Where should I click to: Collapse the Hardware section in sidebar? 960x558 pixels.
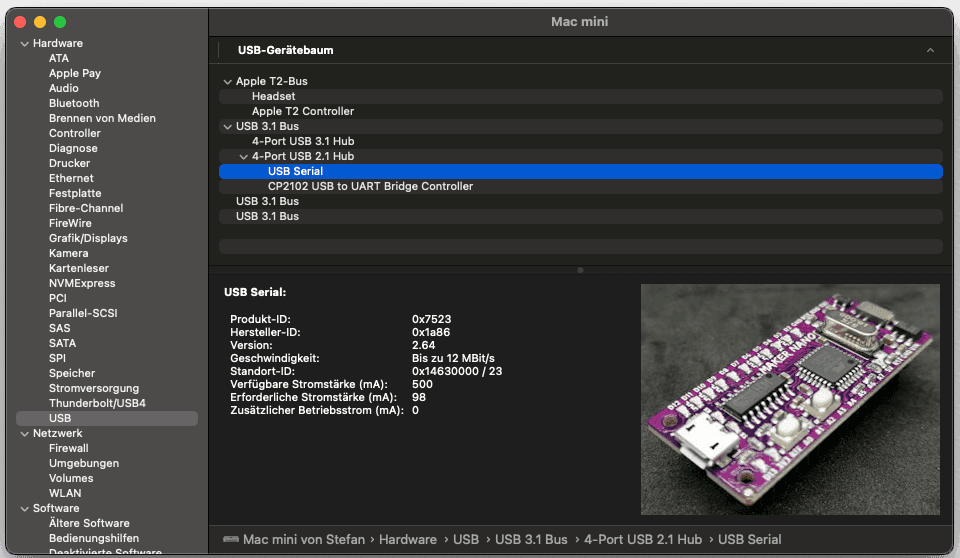(24, 43)
